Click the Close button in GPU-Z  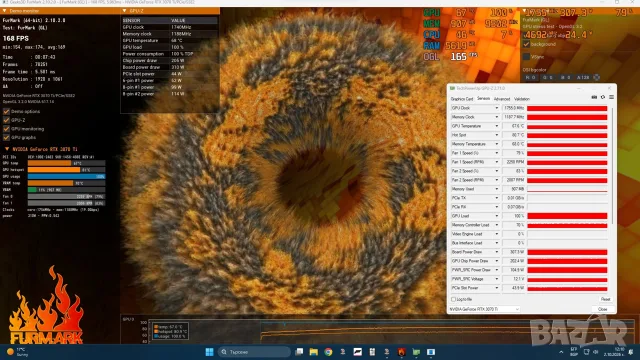(602, 309)
